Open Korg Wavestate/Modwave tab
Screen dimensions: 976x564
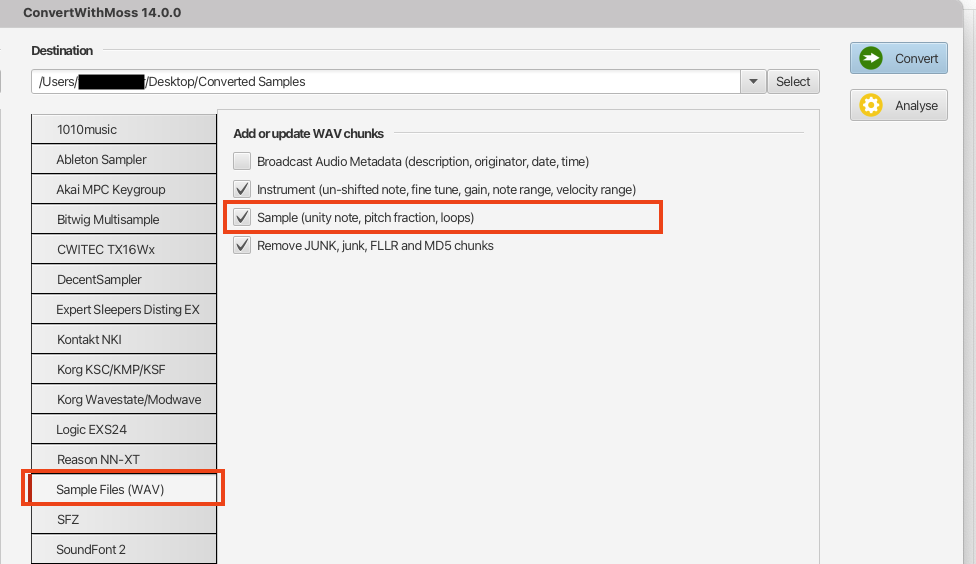(x=124, y=399)
